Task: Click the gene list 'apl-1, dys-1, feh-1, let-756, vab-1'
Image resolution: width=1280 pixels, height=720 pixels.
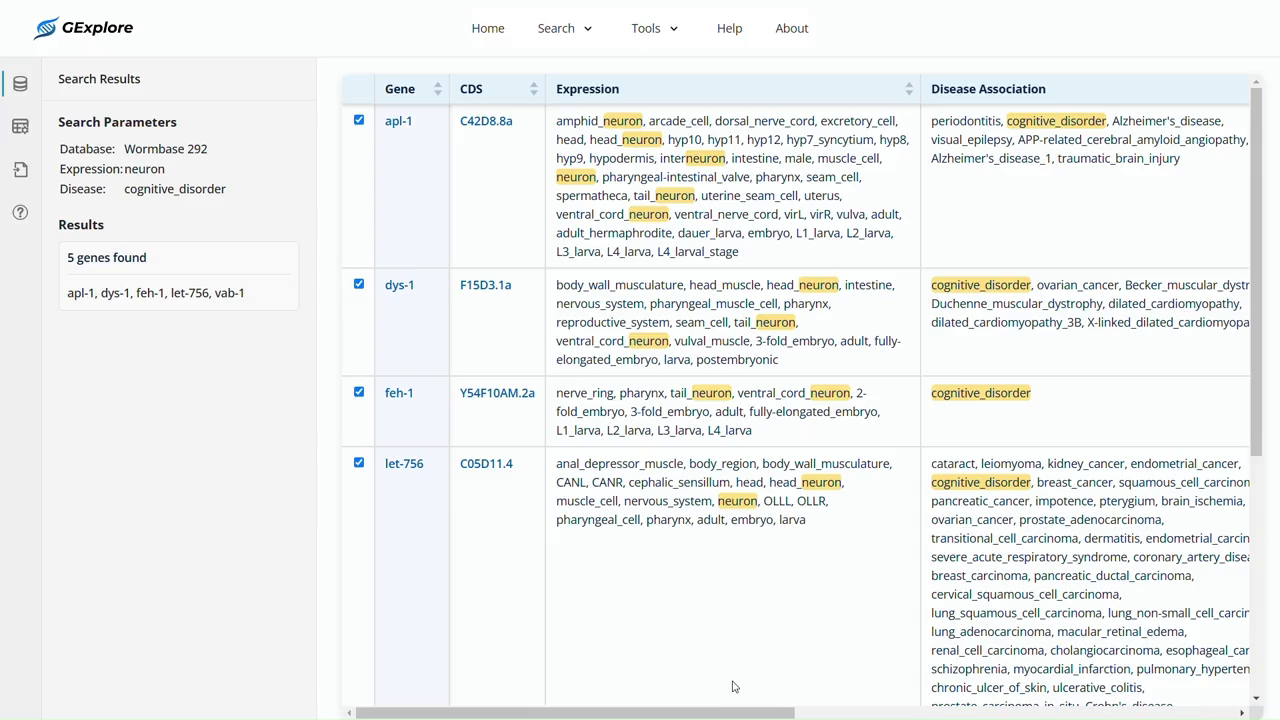Action: (156, 293)
